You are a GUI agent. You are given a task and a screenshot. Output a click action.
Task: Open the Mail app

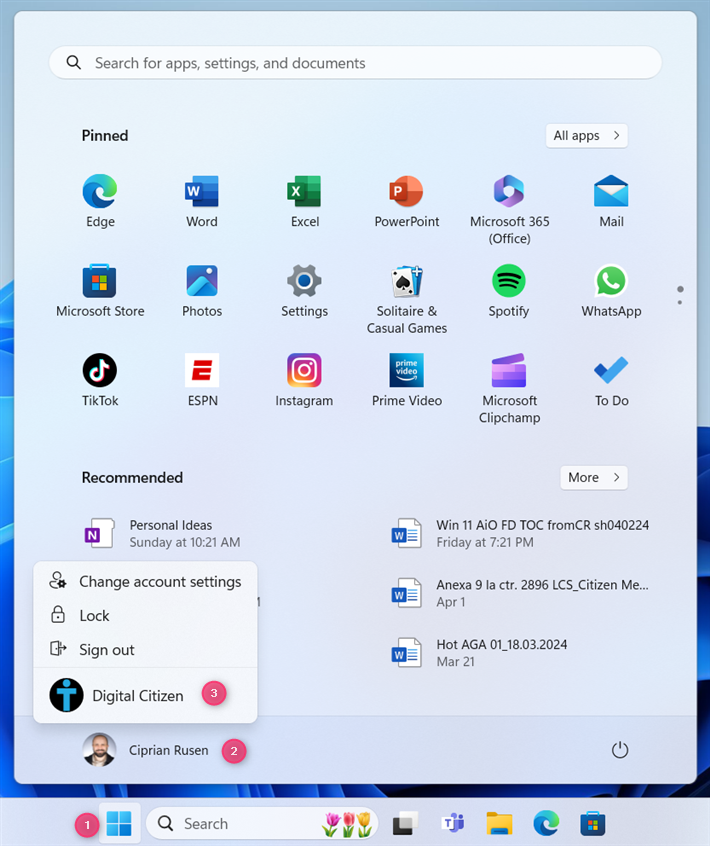pos(611,201)
